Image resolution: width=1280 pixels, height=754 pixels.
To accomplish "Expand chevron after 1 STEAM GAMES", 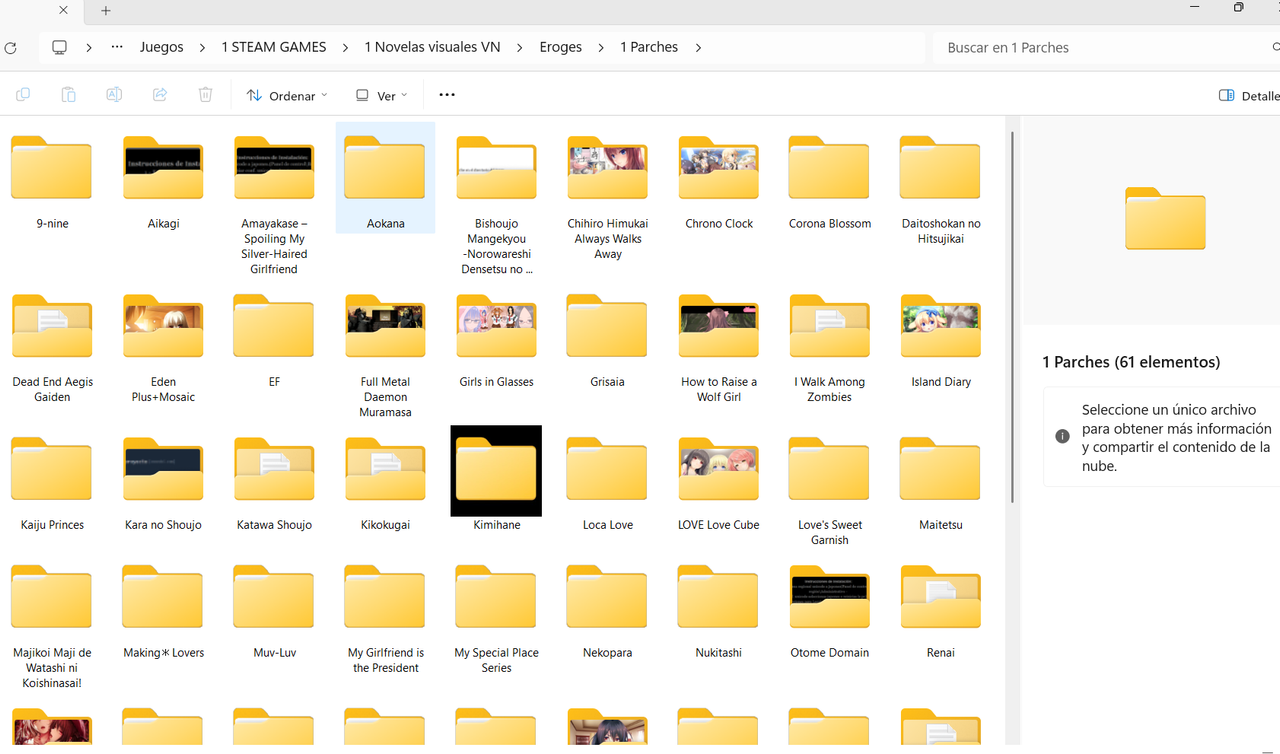I will click(x=345, y=47).
